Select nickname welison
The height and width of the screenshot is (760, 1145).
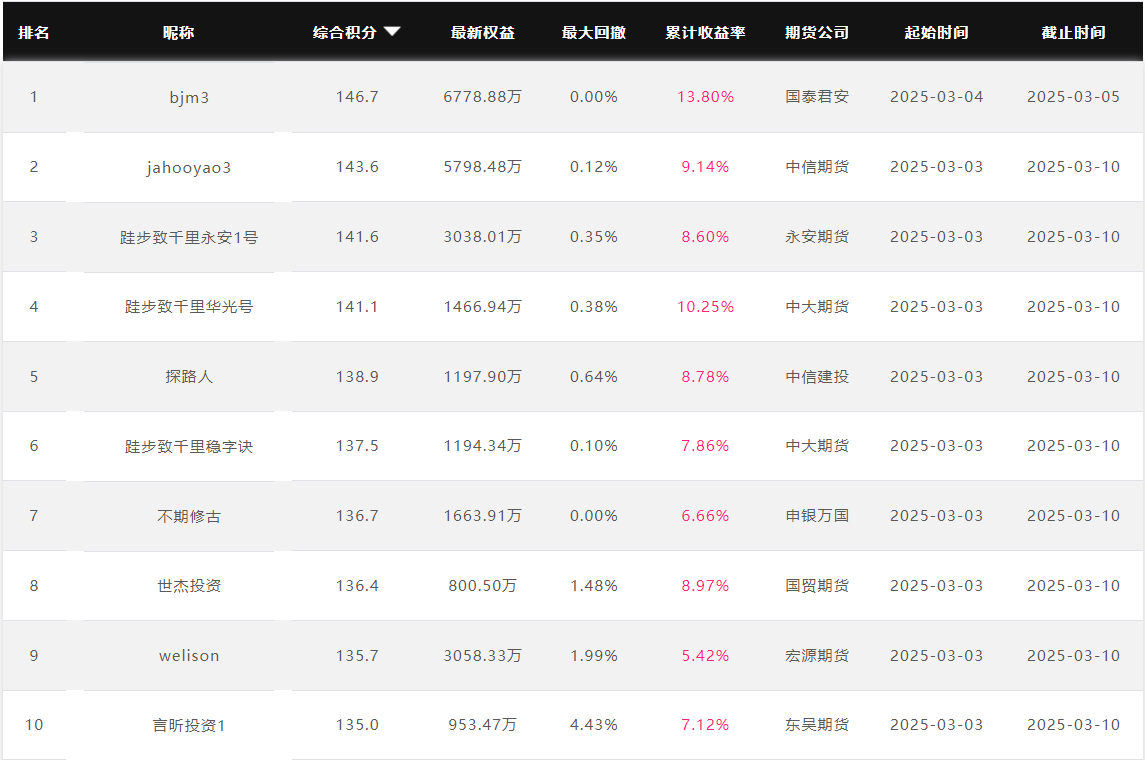pyautogui.click(x=189, y=656)
